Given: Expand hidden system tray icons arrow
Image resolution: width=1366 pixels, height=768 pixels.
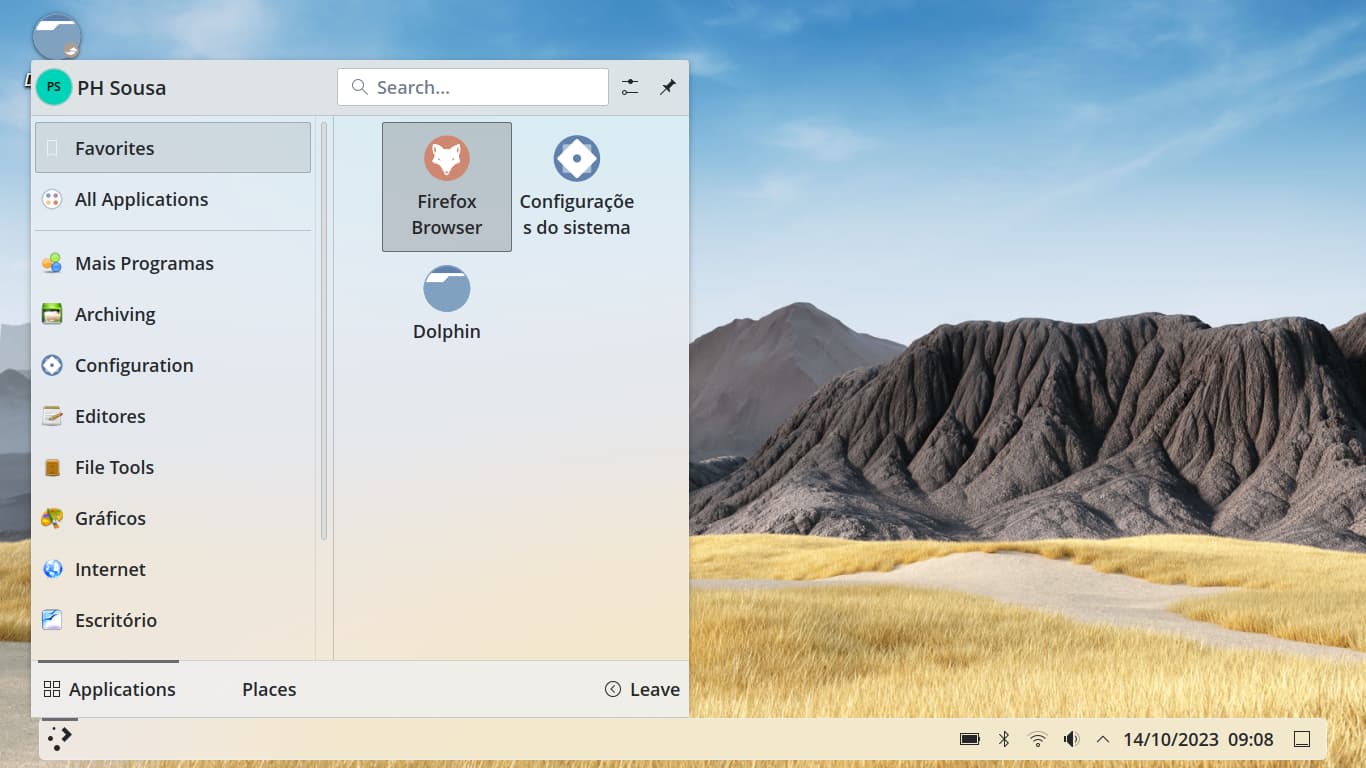Looking at the screenshot, I should click(x=1103, y=739).
